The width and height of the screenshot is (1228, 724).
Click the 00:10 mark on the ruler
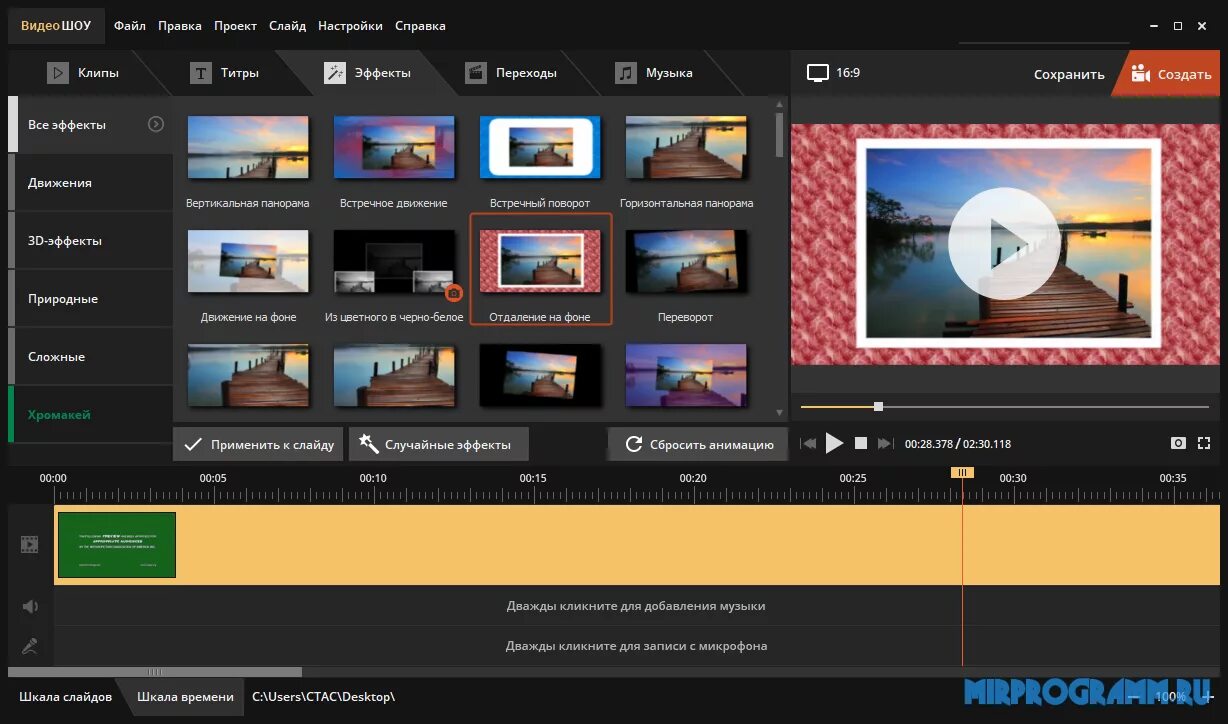[373, 478]
